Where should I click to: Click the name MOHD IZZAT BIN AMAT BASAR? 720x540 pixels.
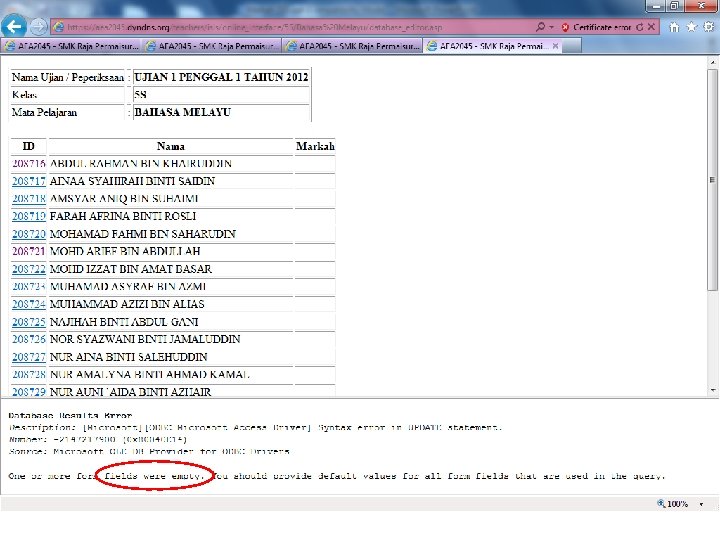click(x=130, y=269)
